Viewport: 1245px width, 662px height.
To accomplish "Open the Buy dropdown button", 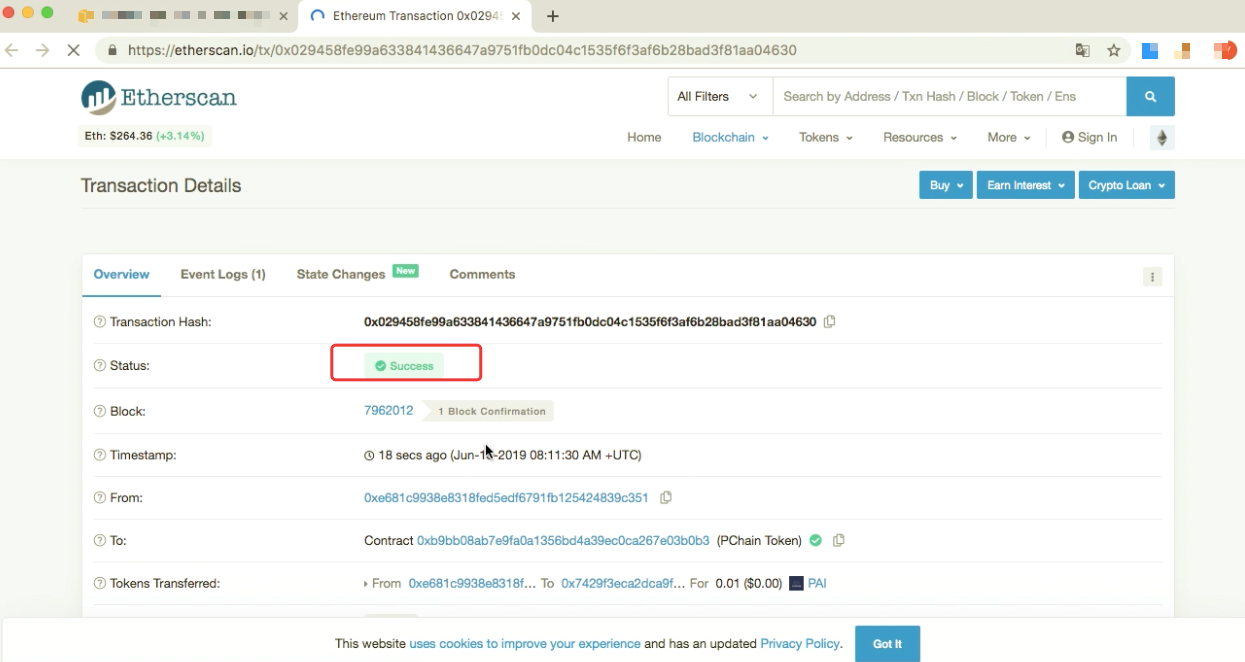I will [946, 185].
